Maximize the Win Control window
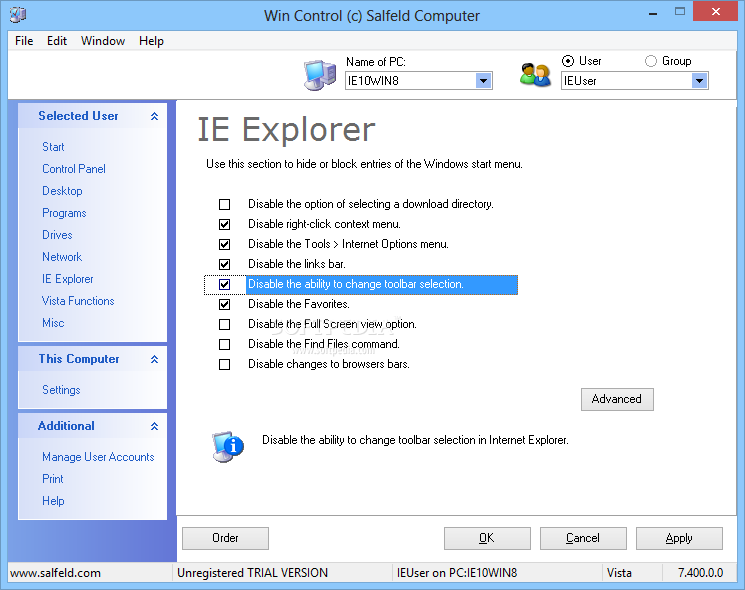Screen dimensions: 745x590 680,12
